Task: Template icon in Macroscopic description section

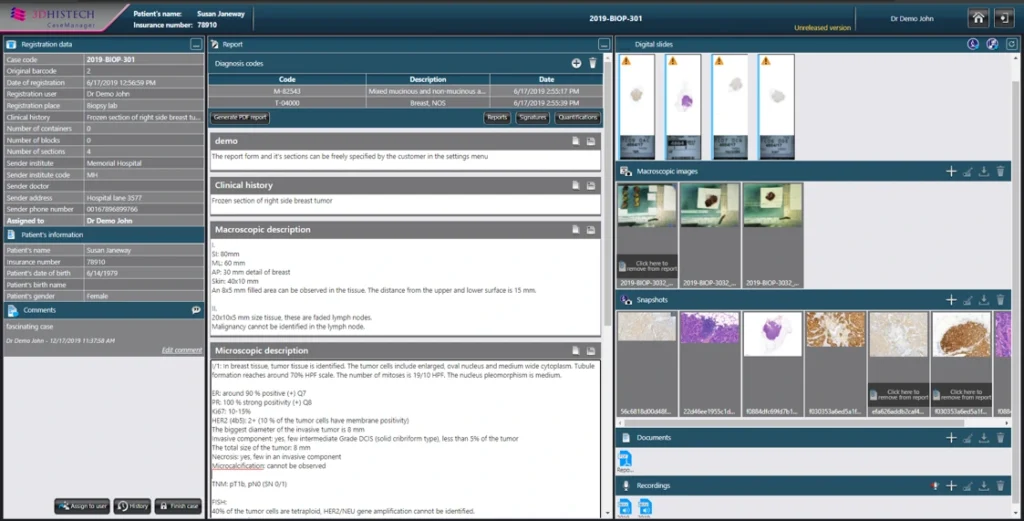Action: tap(575, 230)
